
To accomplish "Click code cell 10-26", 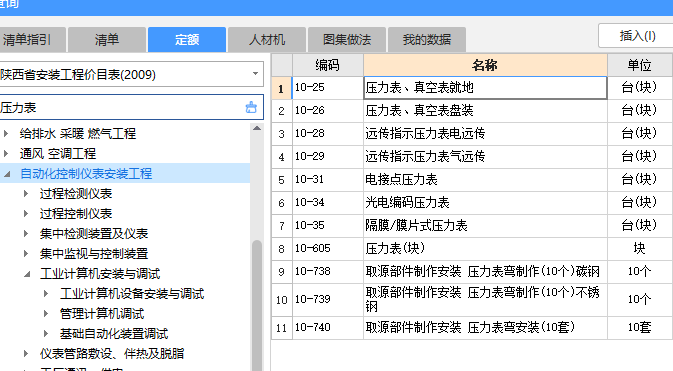I will [x=328, y=111].
